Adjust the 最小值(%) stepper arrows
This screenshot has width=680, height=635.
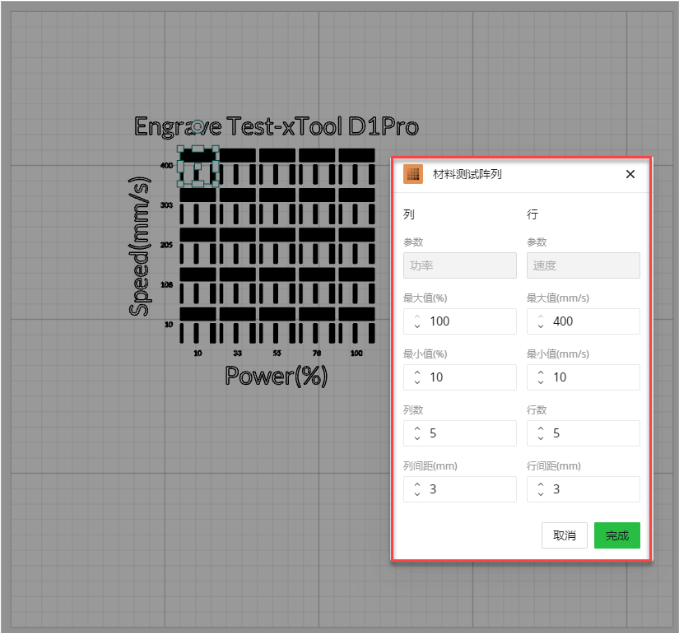tap(417, 377)
